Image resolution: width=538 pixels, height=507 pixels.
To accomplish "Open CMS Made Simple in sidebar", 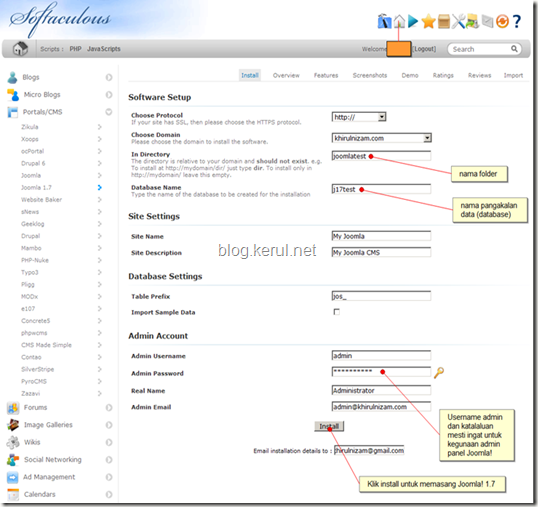I will click(46, 345).
